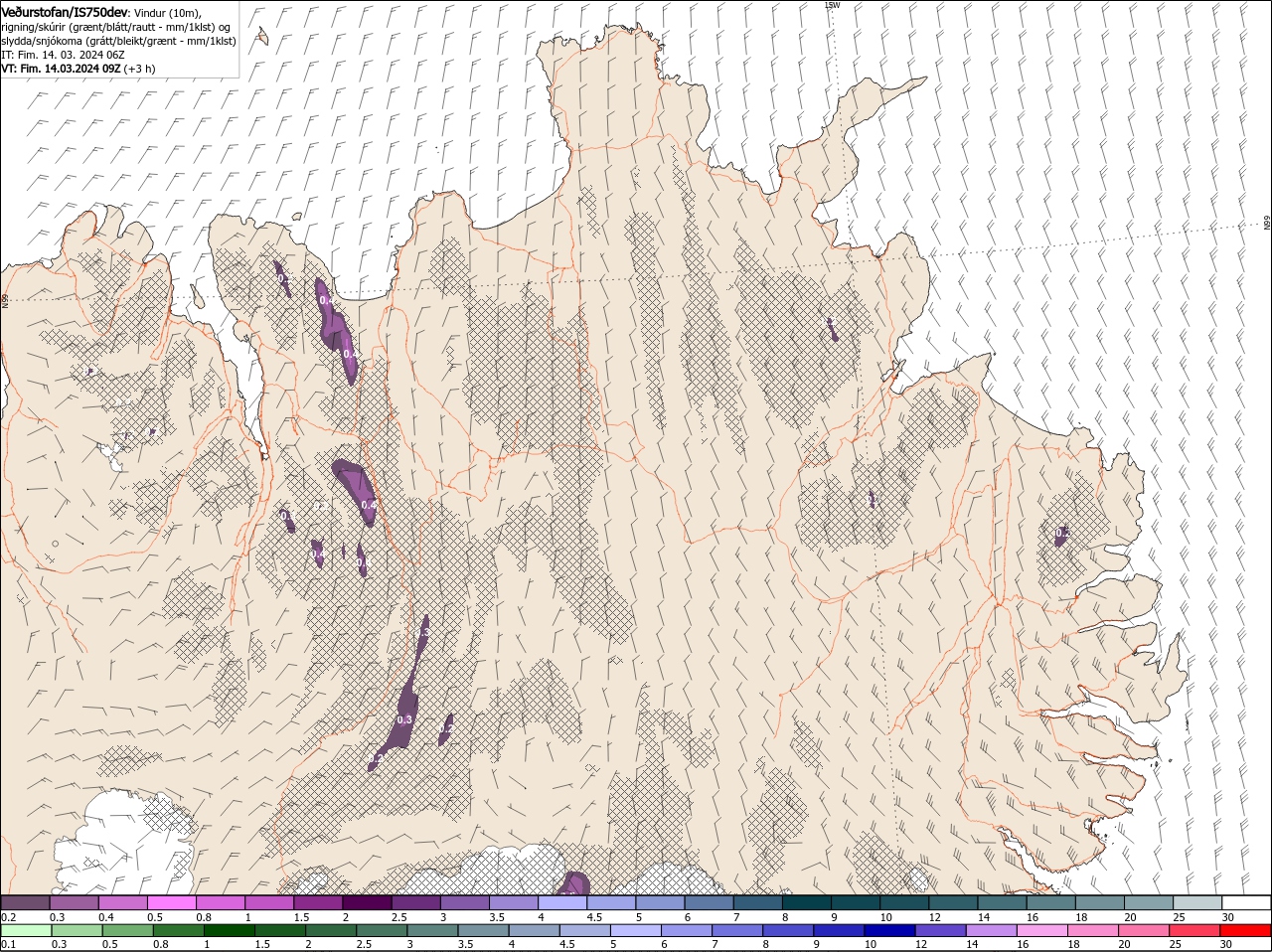Select the light periwinkle 4 swatch in upper scale
Viewport: 1272px width, 952px height.
(x=562, y=902)
